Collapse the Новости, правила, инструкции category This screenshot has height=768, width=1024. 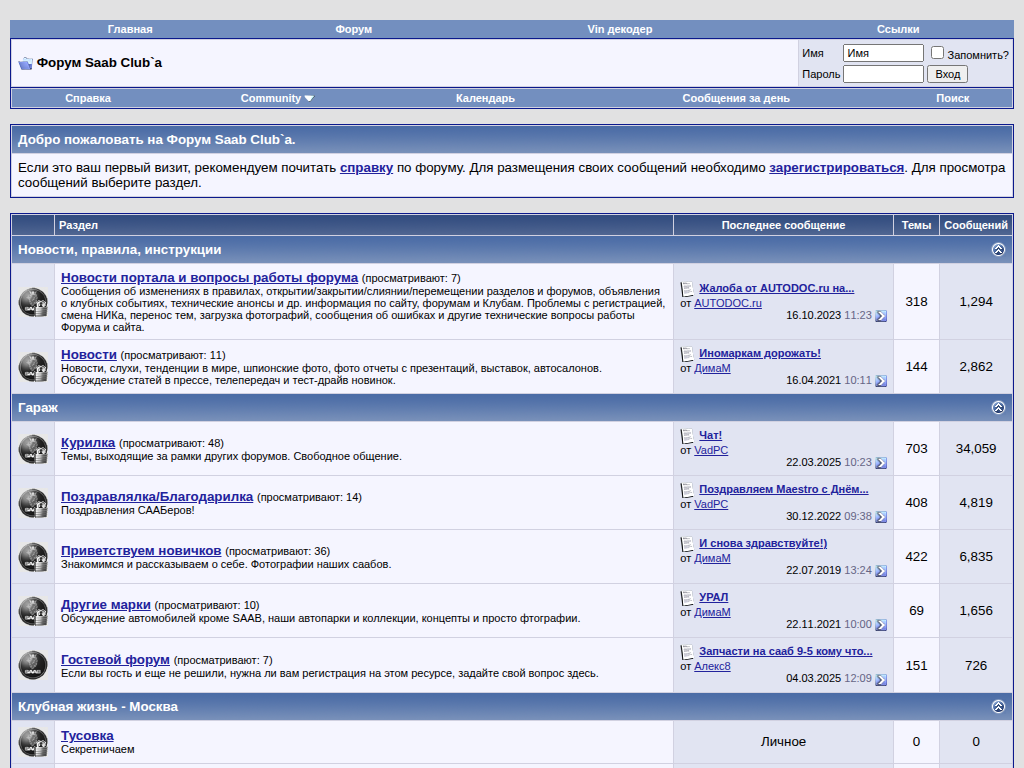[998, 250]
